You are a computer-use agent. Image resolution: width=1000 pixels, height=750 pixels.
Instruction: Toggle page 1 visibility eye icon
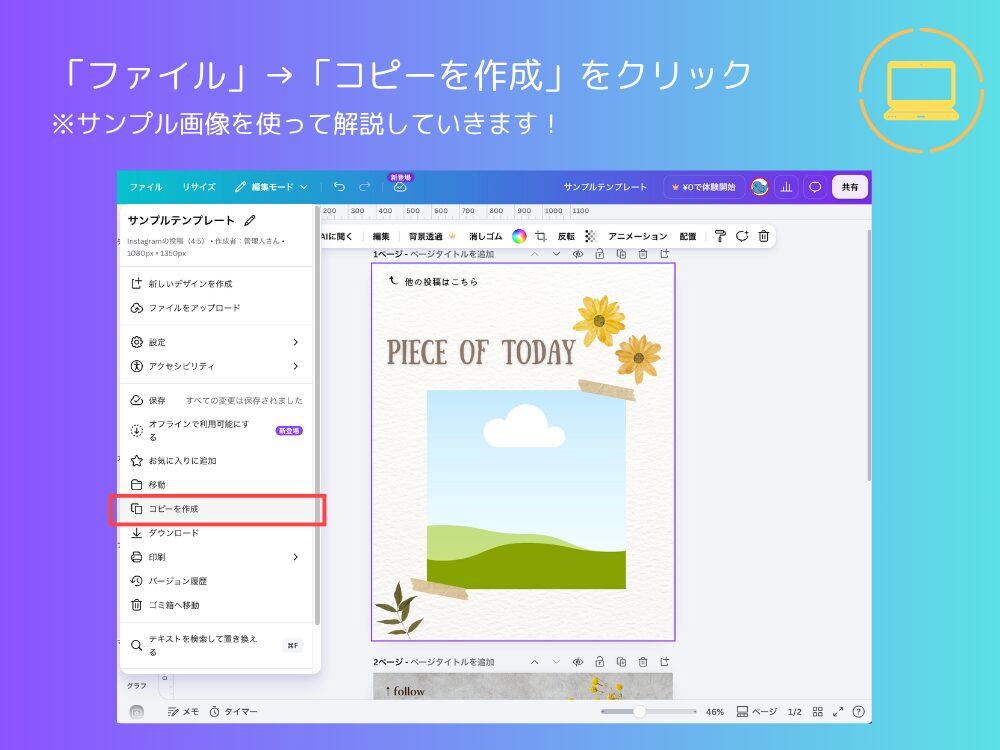click(x=578, y=254)
